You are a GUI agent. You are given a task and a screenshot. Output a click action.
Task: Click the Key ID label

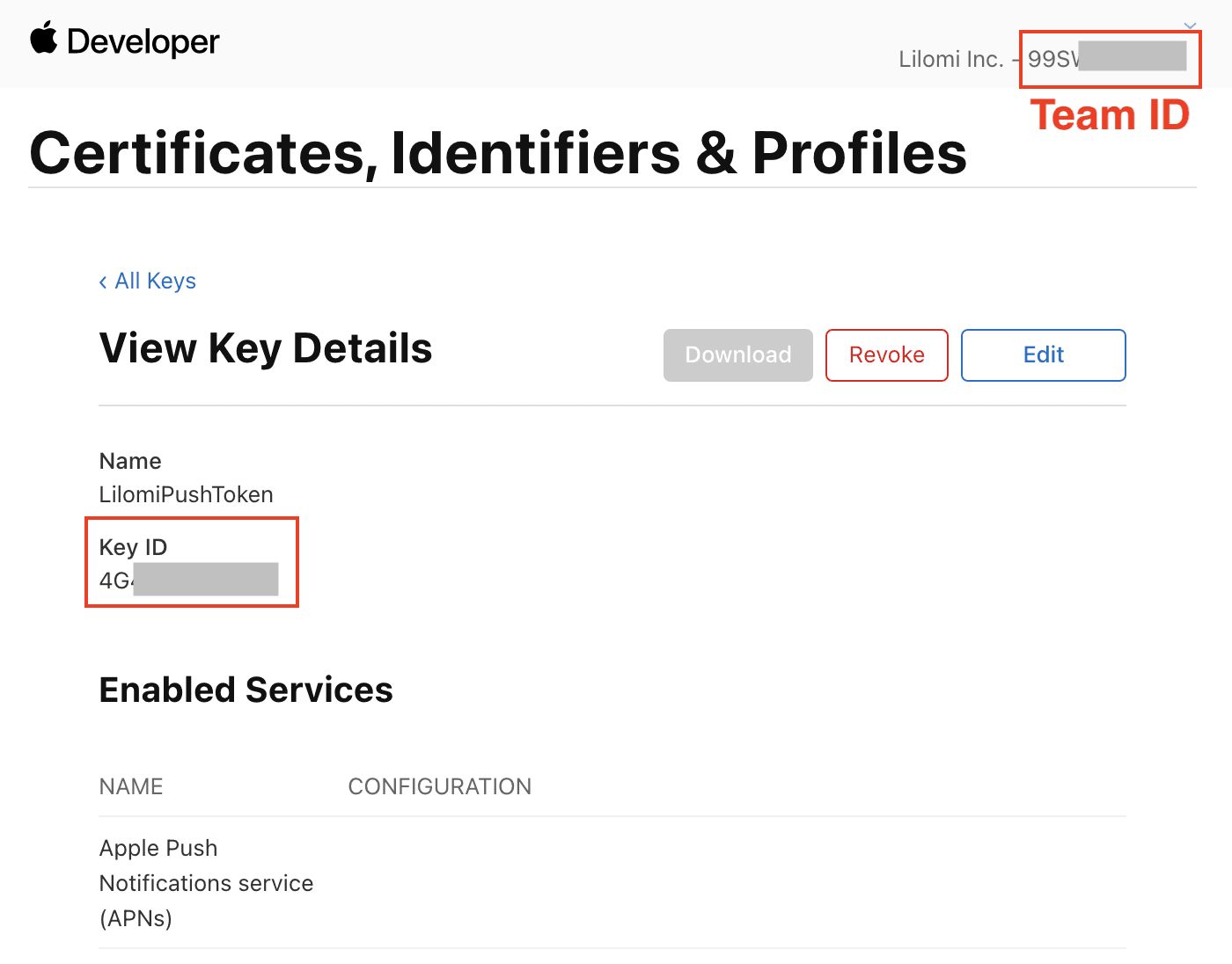pos(133,547)
